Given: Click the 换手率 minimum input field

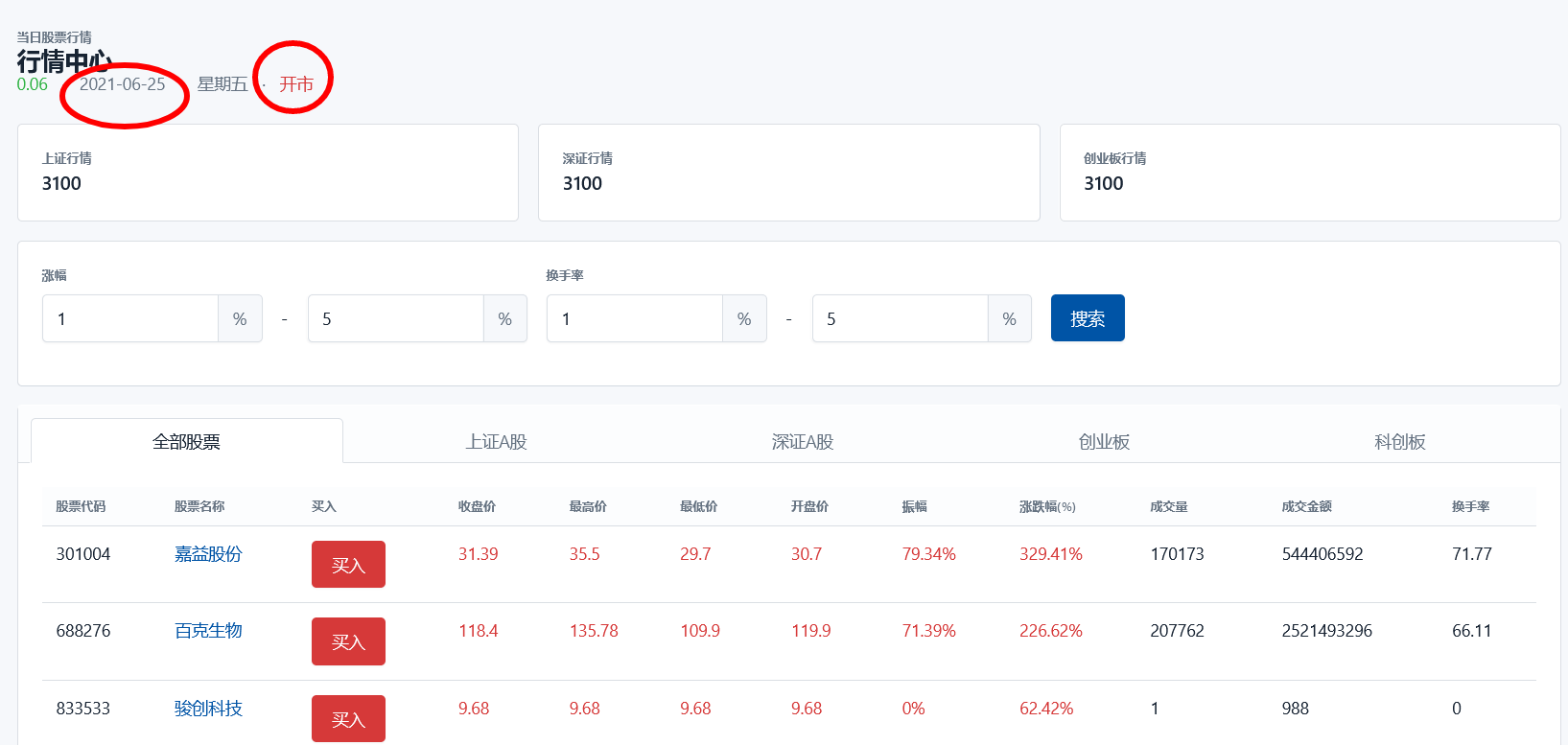Looking at the screenshot, I should click(635, 318).
